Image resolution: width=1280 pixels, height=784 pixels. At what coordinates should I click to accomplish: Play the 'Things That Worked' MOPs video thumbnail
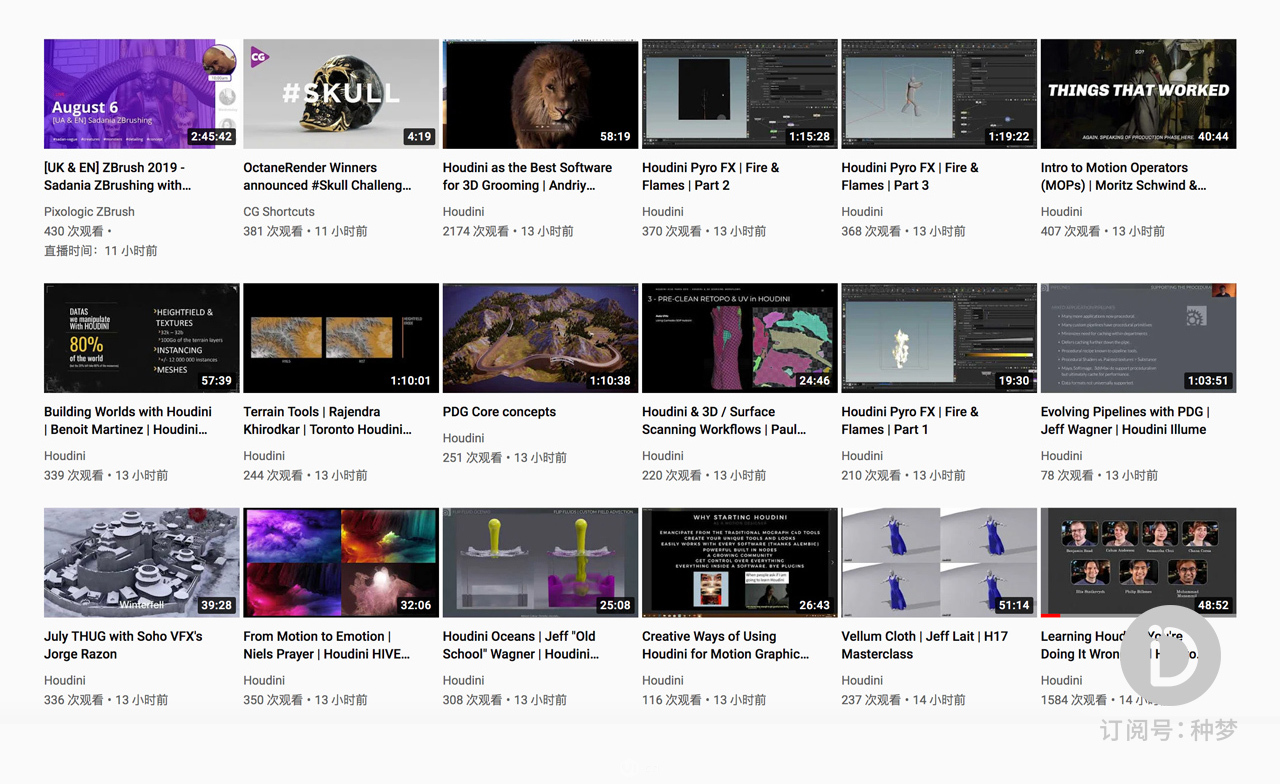tap(1138, 94)
